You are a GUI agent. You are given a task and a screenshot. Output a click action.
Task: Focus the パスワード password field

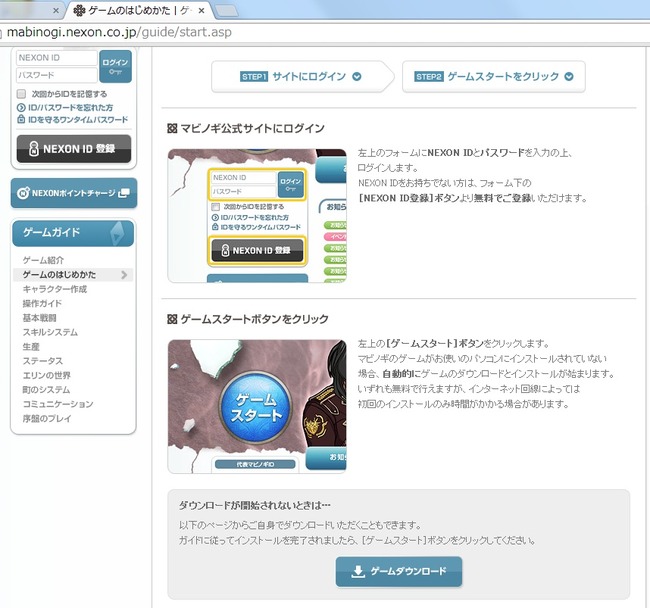pyautogui.click(x=57, y=75)
